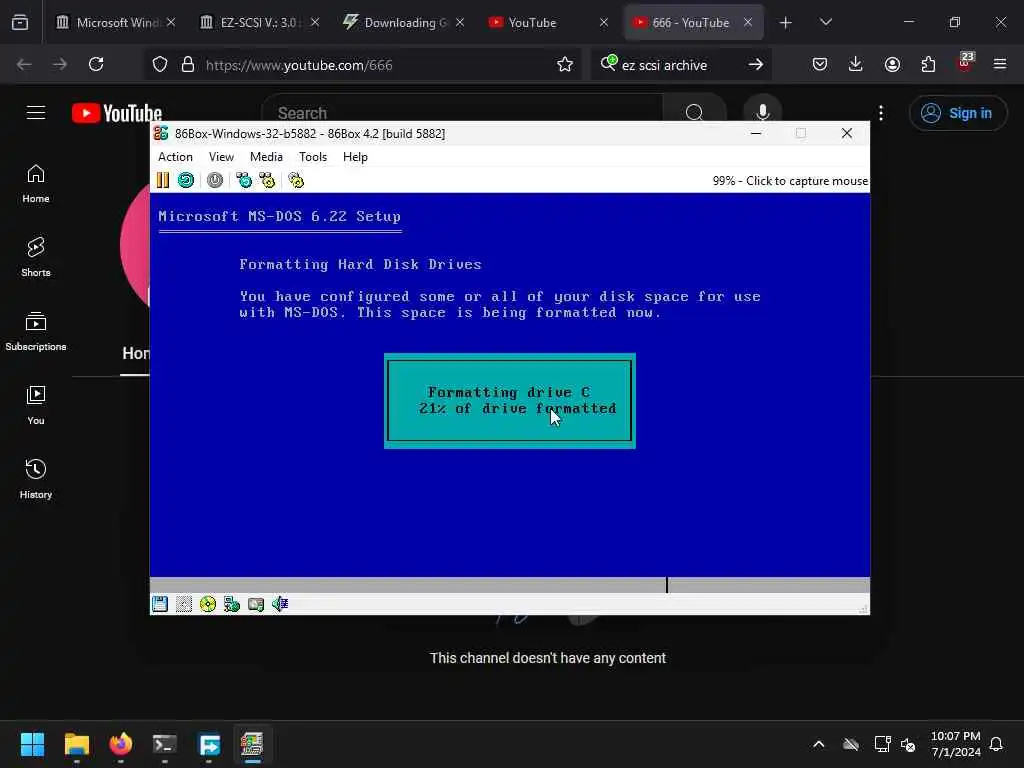Click the gray ACPI power shutdown icon
The width and height of the screenshot is (1024, 768).
click(215, 180)
